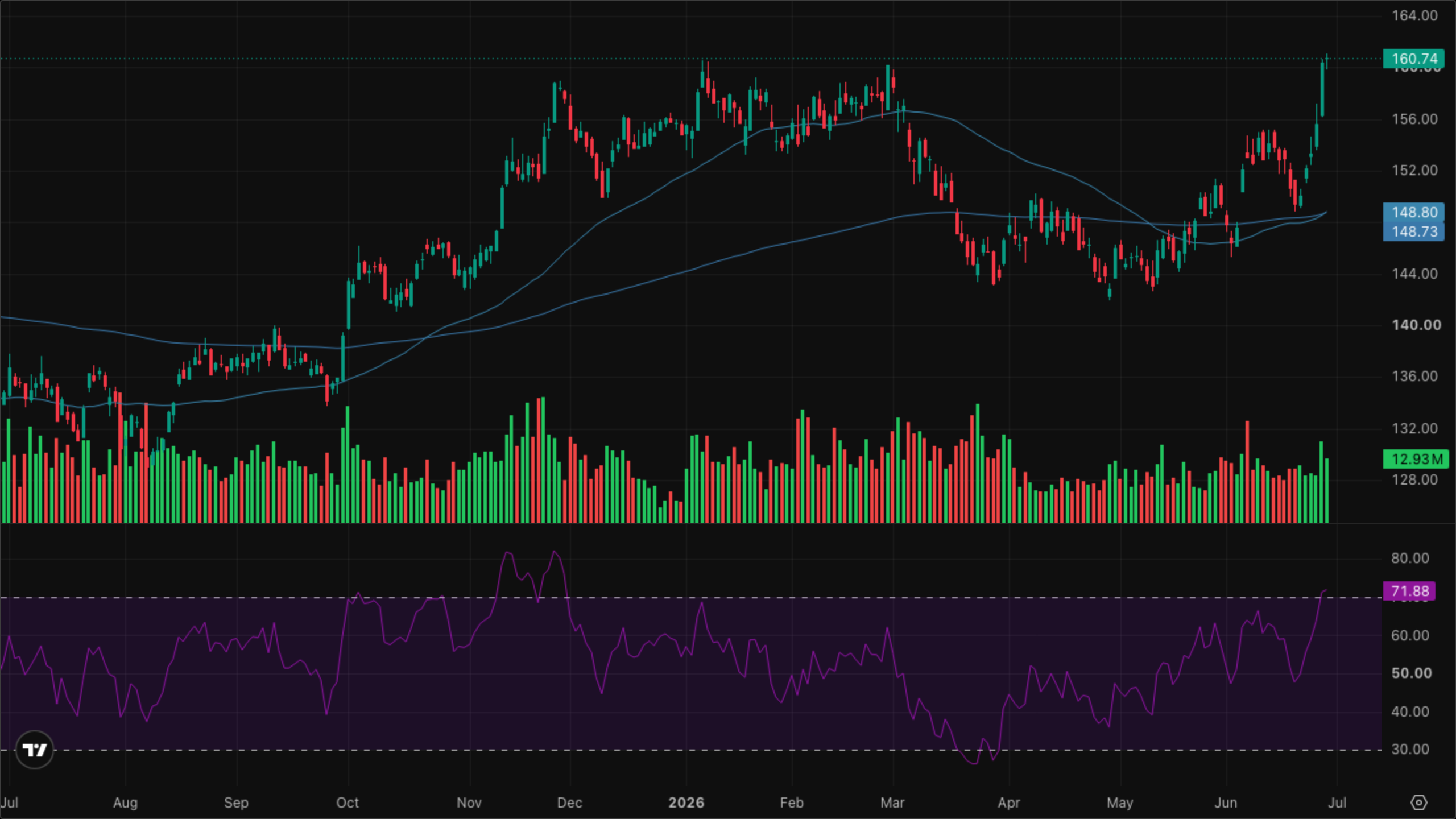Image resolution: width=1456 pixels, height=819 pixels.
Task: Click the 164.00 price scale label
Action: (1414, 15)
